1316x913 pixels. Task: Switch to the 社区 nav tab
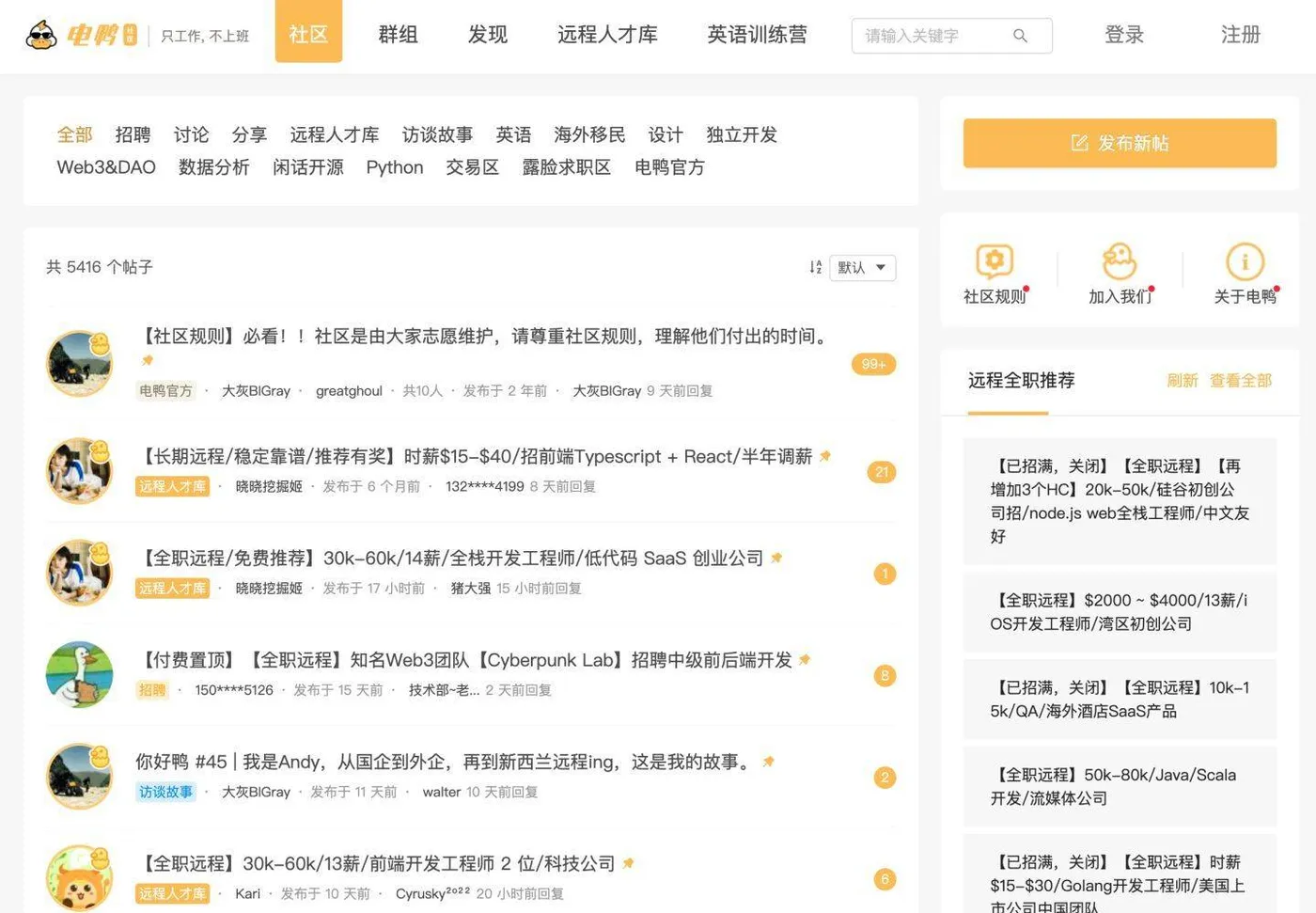point(308,31)
